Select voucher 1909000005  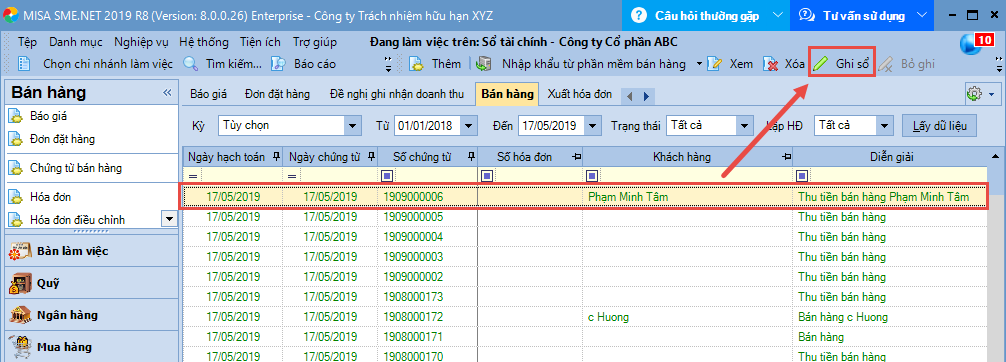click(413, 217)
